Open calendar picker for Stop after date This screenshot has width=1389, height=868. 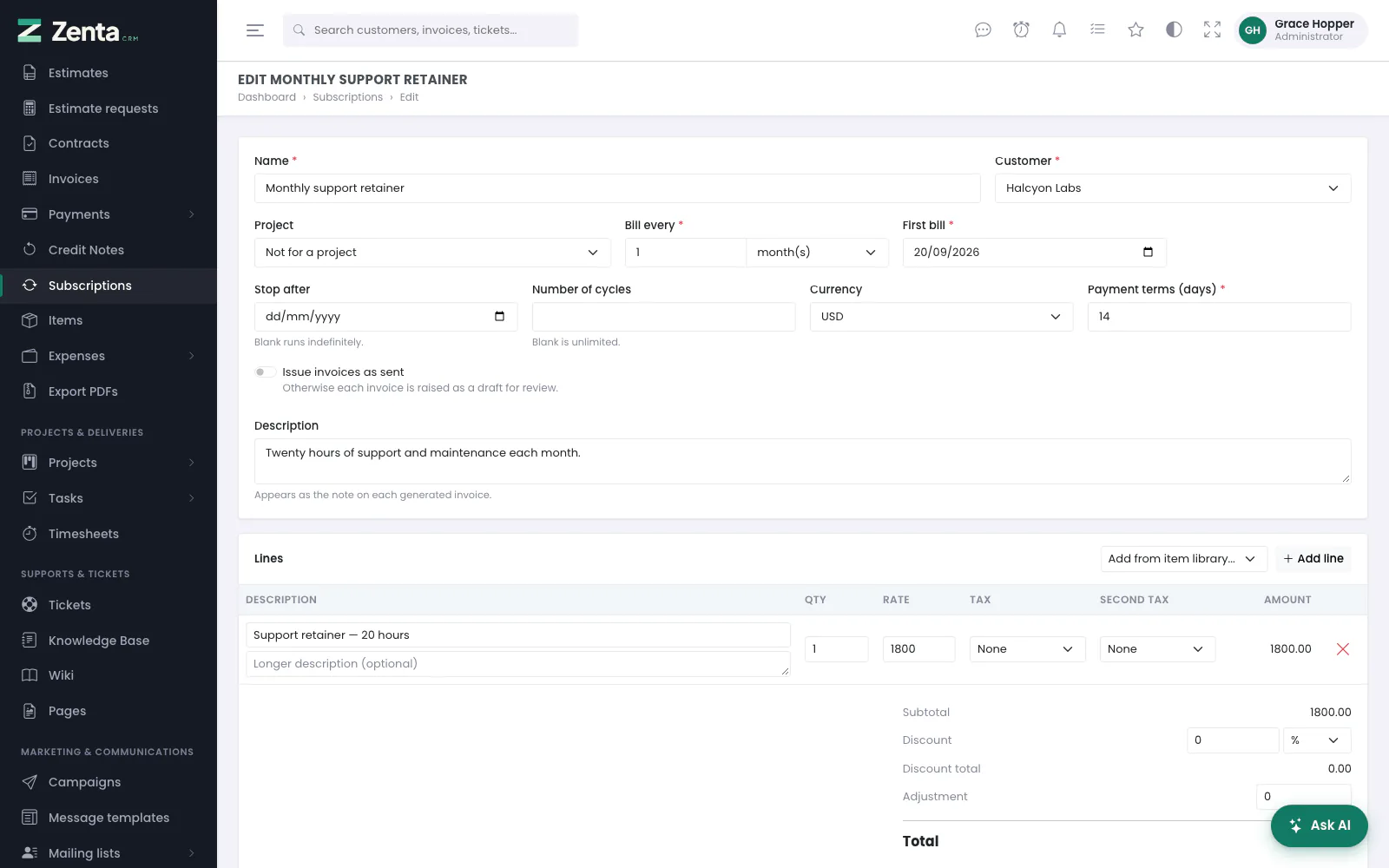click(499, 316)
